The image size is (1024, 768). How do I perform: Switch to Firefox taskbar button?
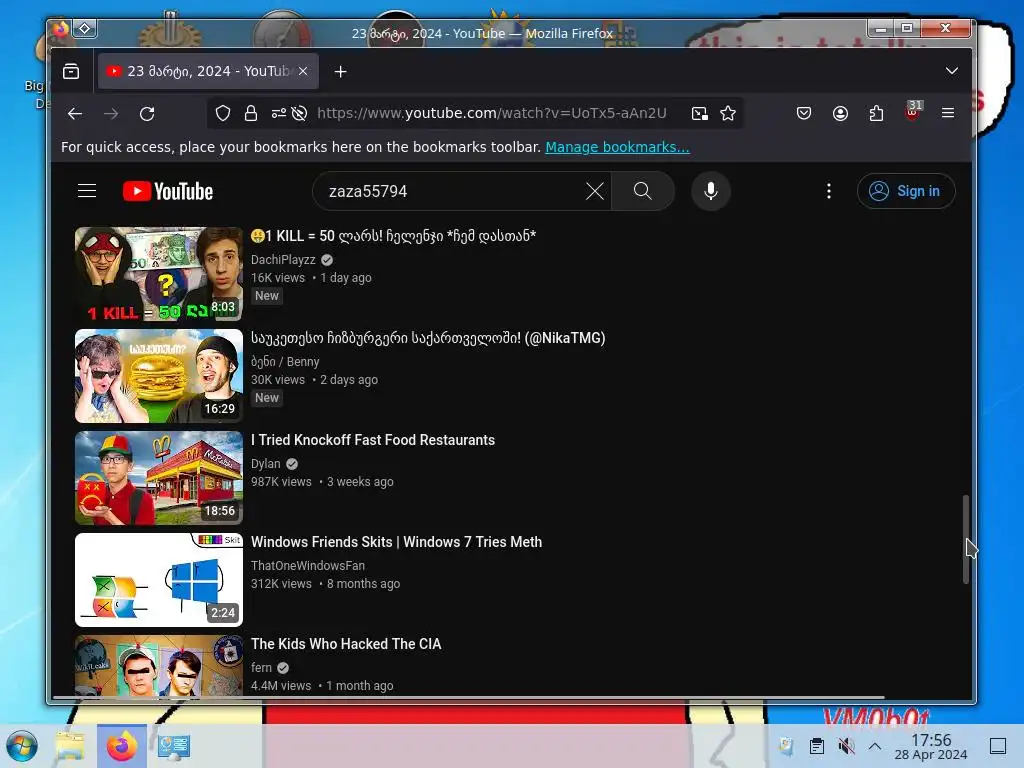tap(121, 746)
